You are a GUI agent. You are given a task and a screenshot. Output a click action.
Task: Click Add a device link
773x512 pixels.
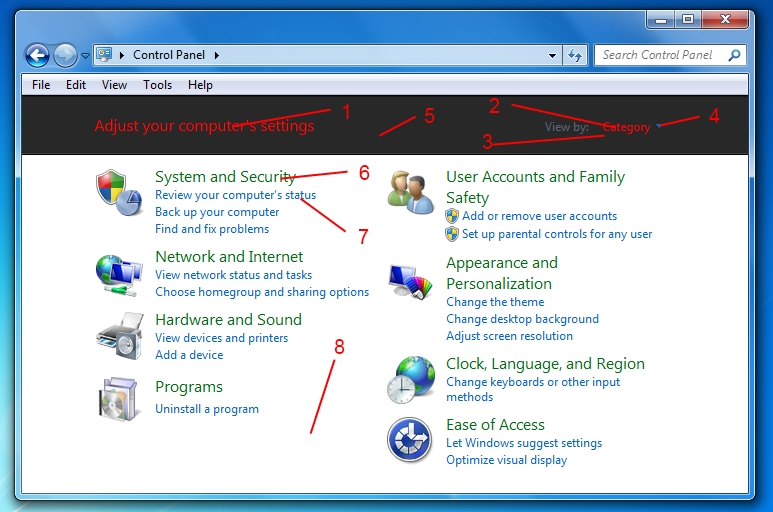(x=189, y=355)
